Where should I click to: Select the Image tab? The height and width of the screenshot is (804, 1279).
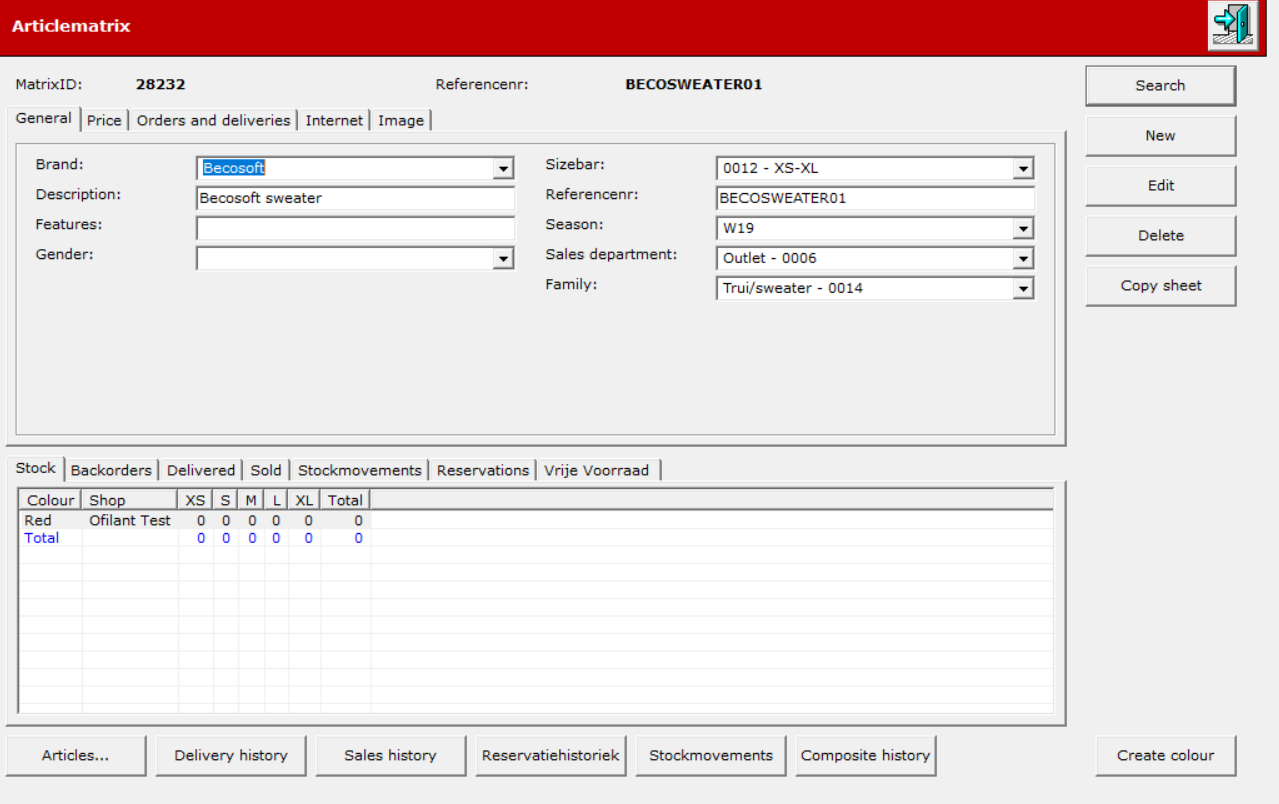pos(401,120)
